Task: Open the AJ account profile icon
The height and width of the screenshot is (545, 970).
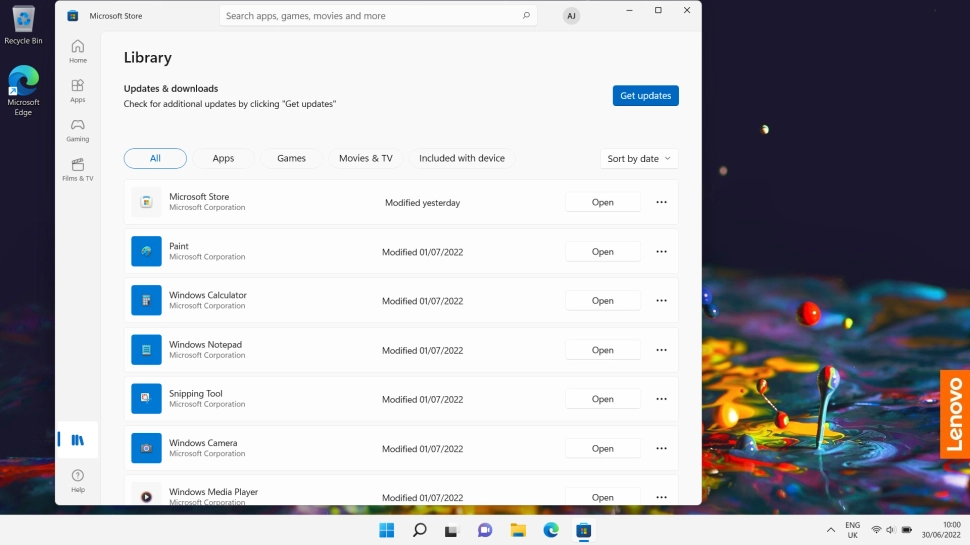Action: pos(572,16)
